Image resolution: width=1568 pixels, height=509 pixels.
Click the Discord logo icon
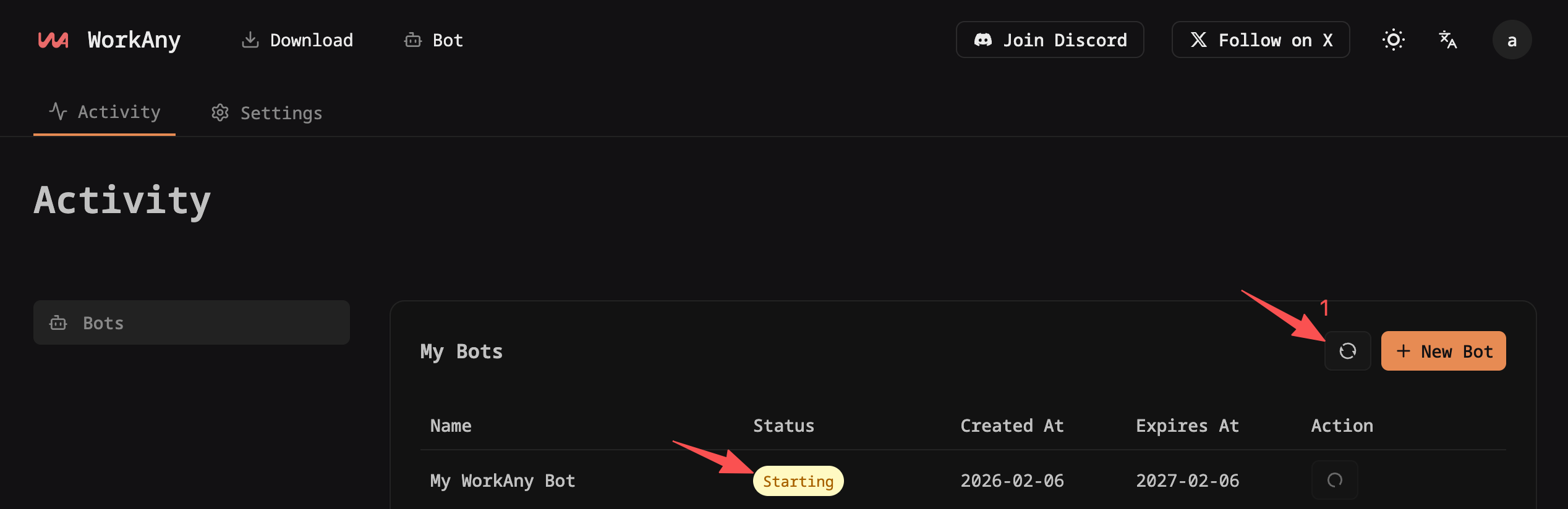pos(982,40)
